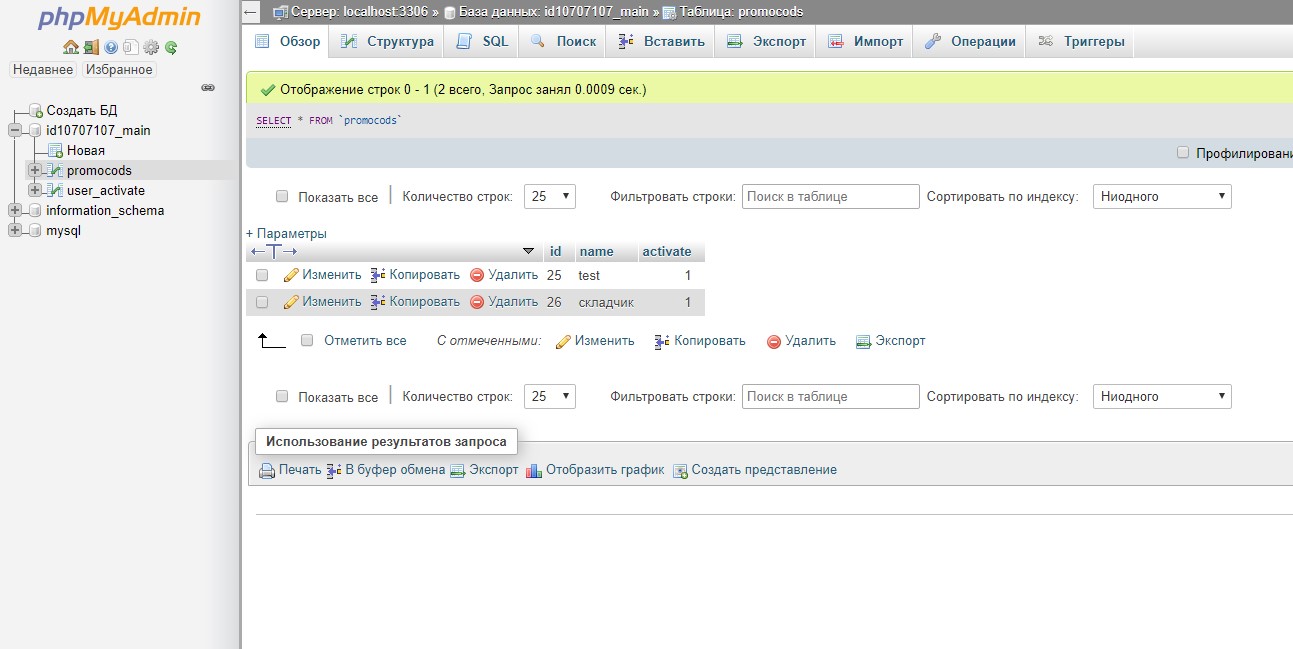
Task: Click pencil edit icon for row test
Action: click(x=291, y=275)
